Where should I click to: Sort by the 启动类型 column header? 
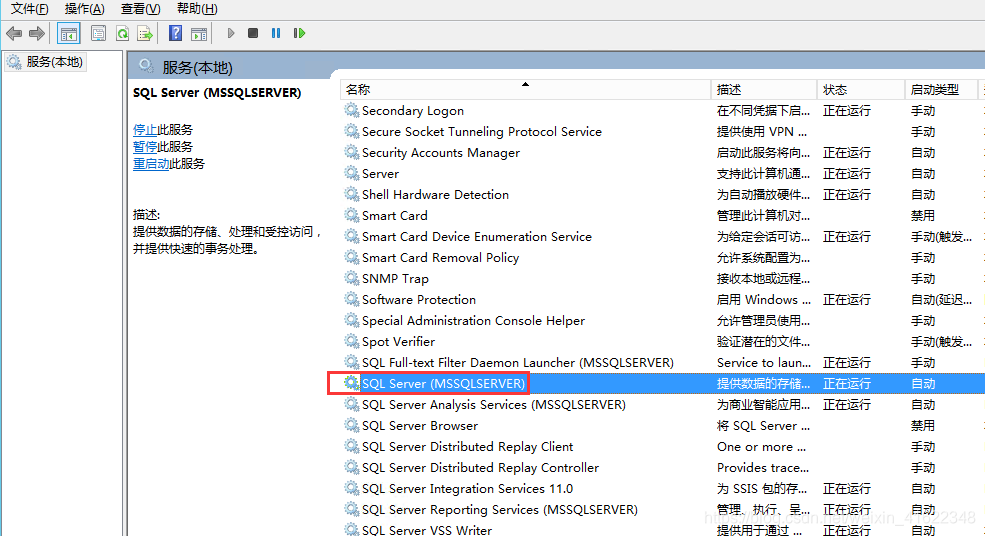coord(940,90)
